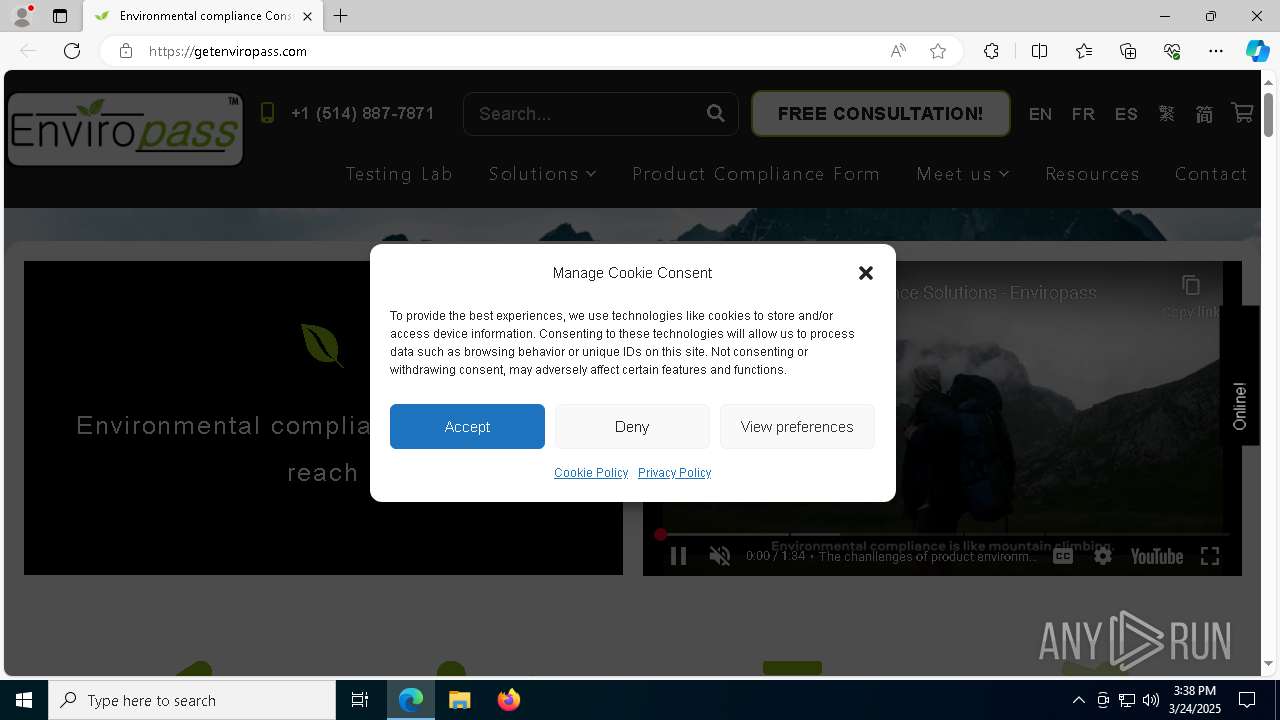This screenshot has height=720, width=1280.
Task: Switch site language to FR
Action: coord(1083,114)
